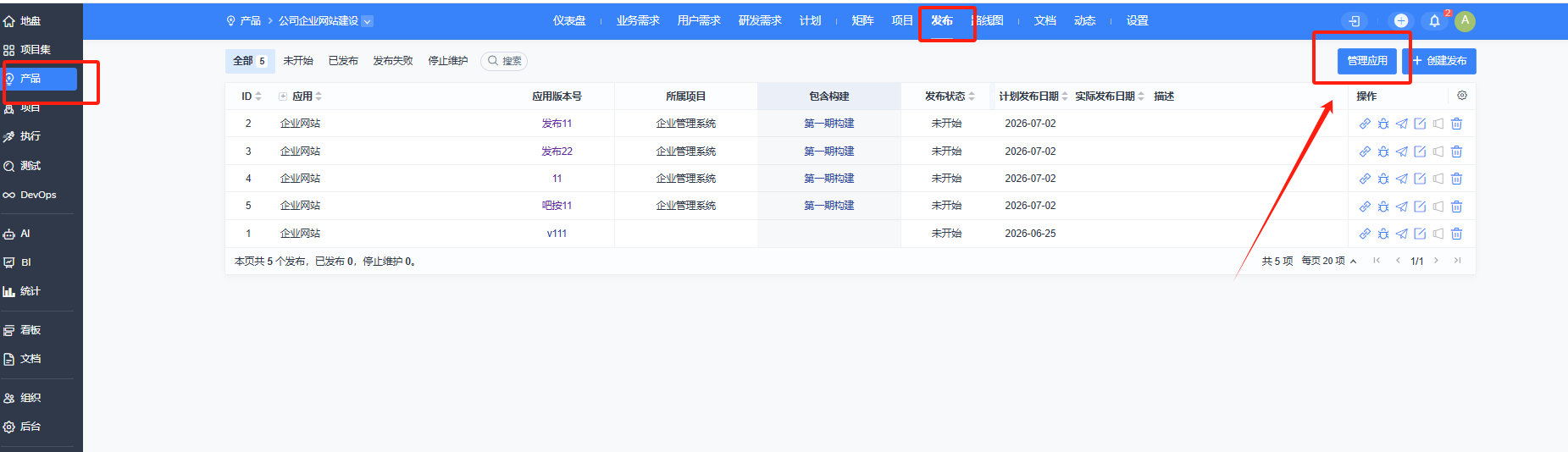Delete the v111 release with trash icon

(x=1457, y=234)
